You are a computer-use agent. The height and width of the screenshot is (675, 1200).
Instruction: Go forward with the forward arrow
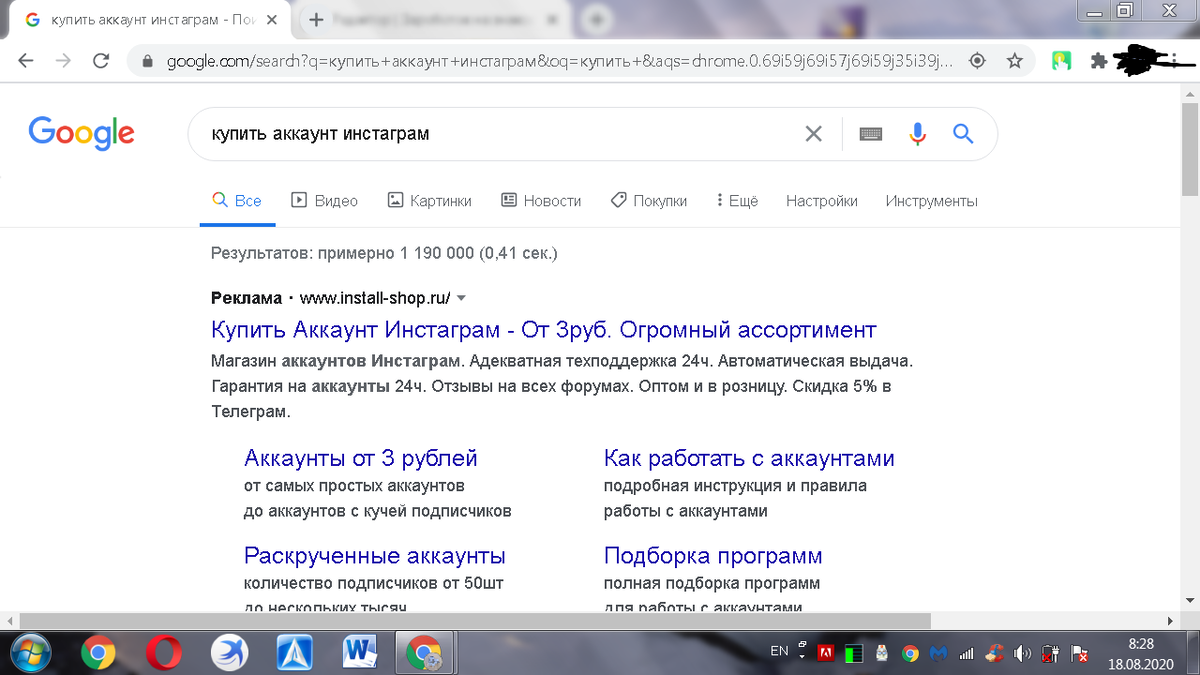pos(63,61)
